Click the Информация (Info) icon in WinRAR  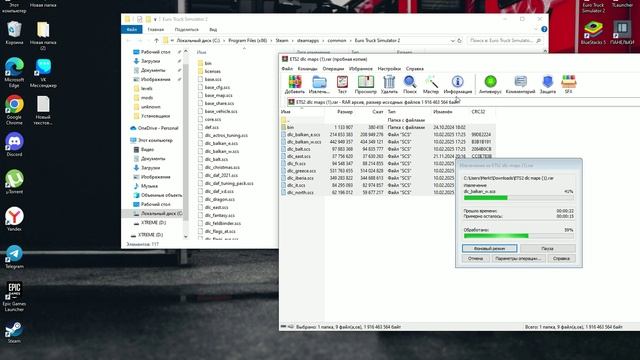(458, 84)
